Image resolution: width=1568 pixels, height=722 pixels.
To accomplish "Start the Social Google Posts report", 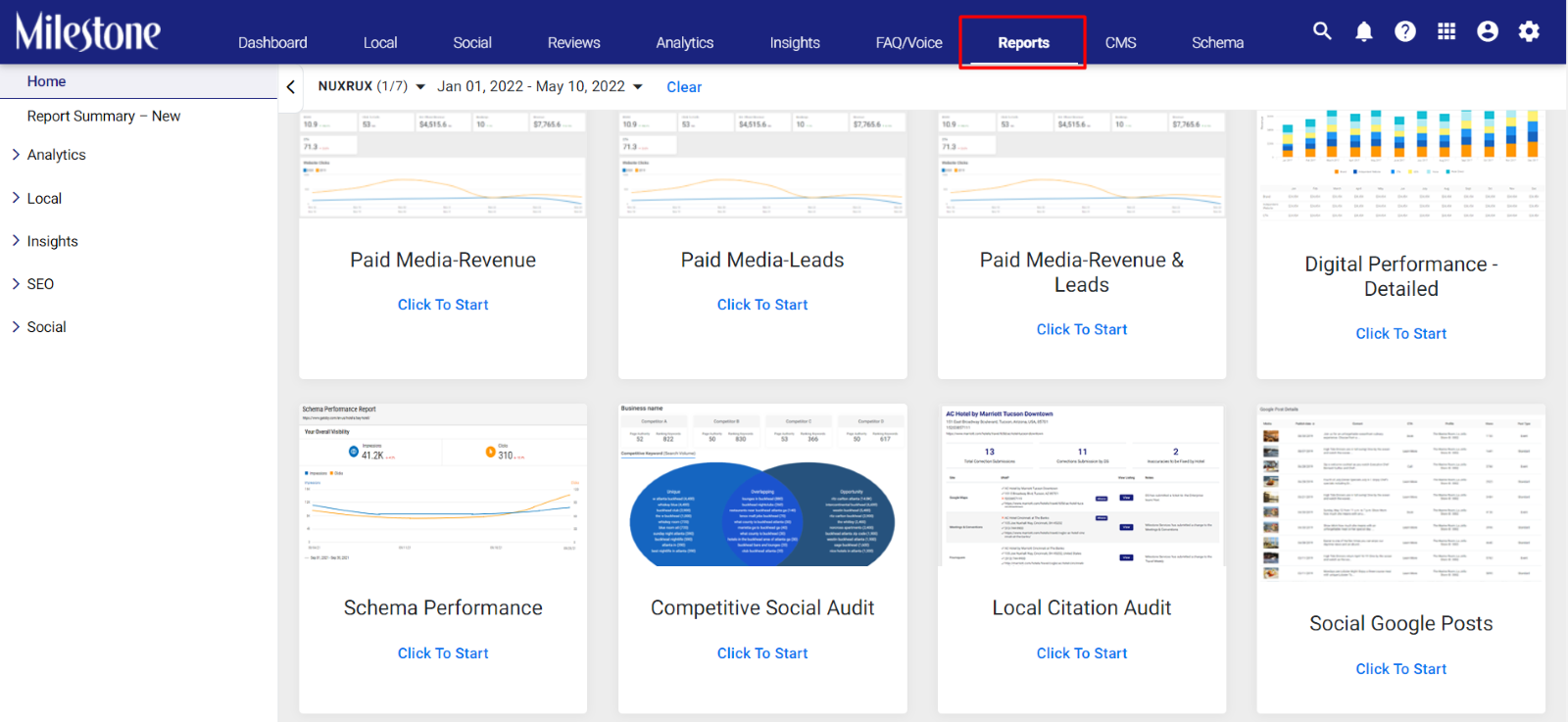I will (1401, 669).
